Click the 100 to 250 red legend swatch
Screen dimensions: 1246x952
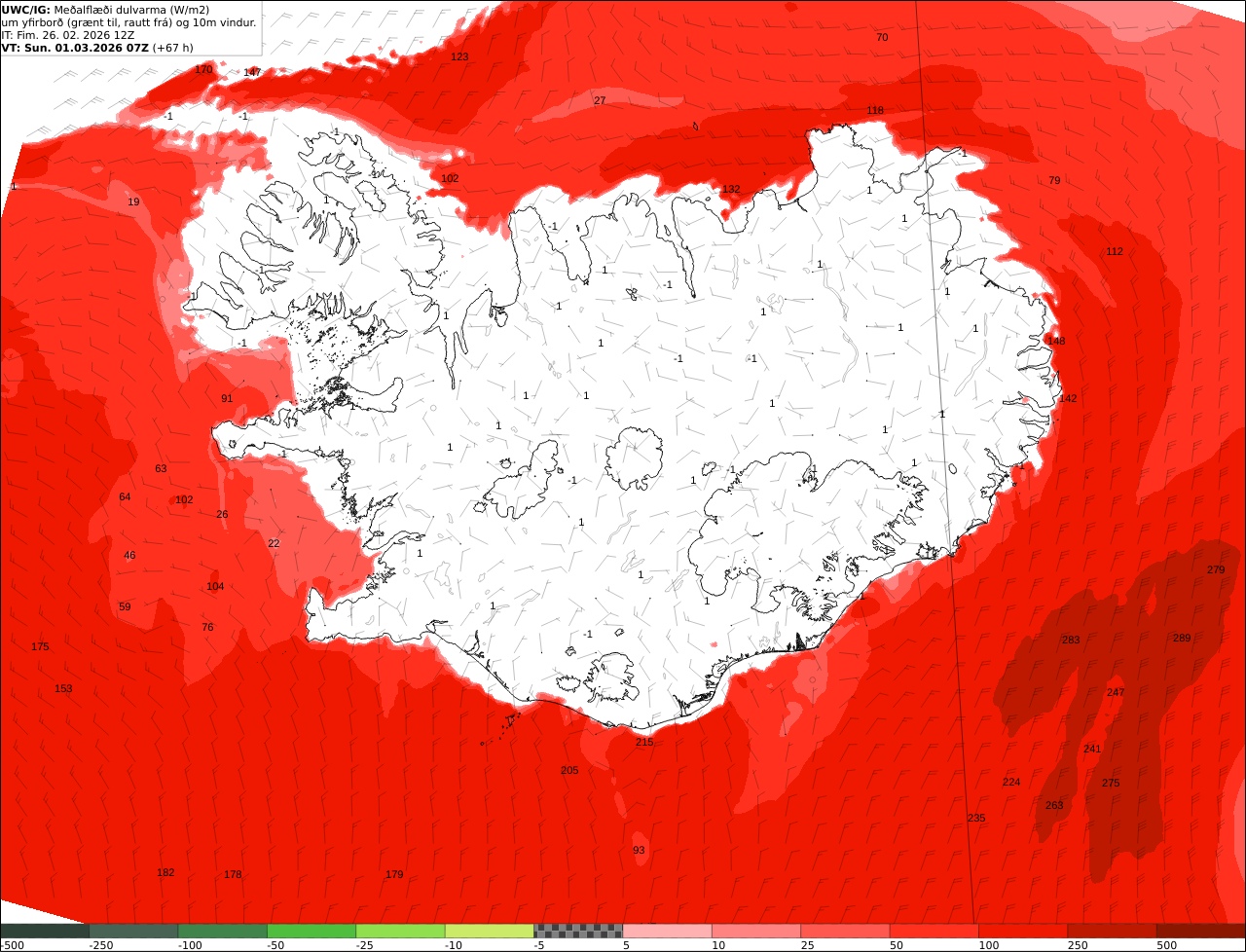coord(1024,931)
